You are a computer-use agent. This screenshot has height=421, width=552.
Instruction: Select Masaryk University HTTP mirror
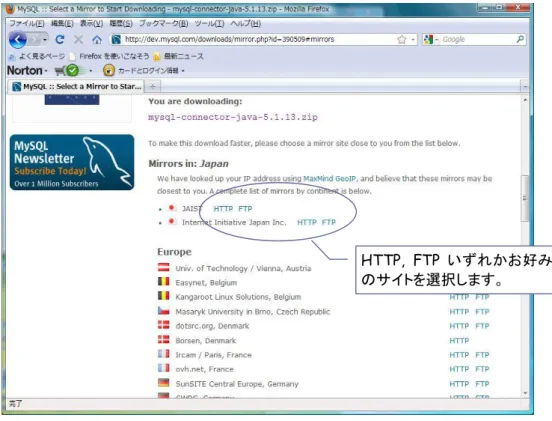point(459,312)
